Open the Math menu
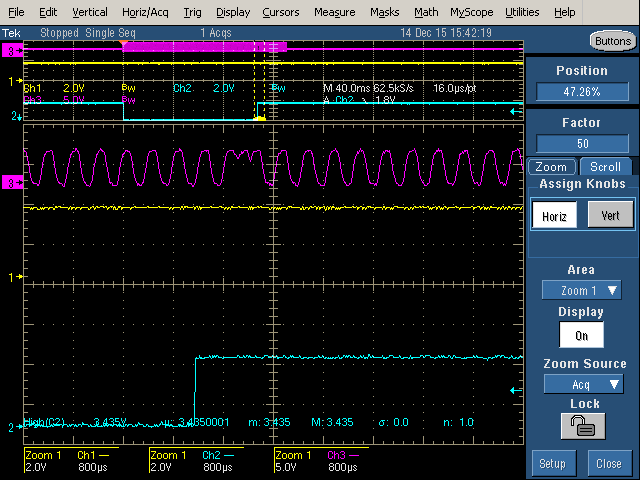The width and height of the screenshot is (640, 480). [x=426, y=13]
